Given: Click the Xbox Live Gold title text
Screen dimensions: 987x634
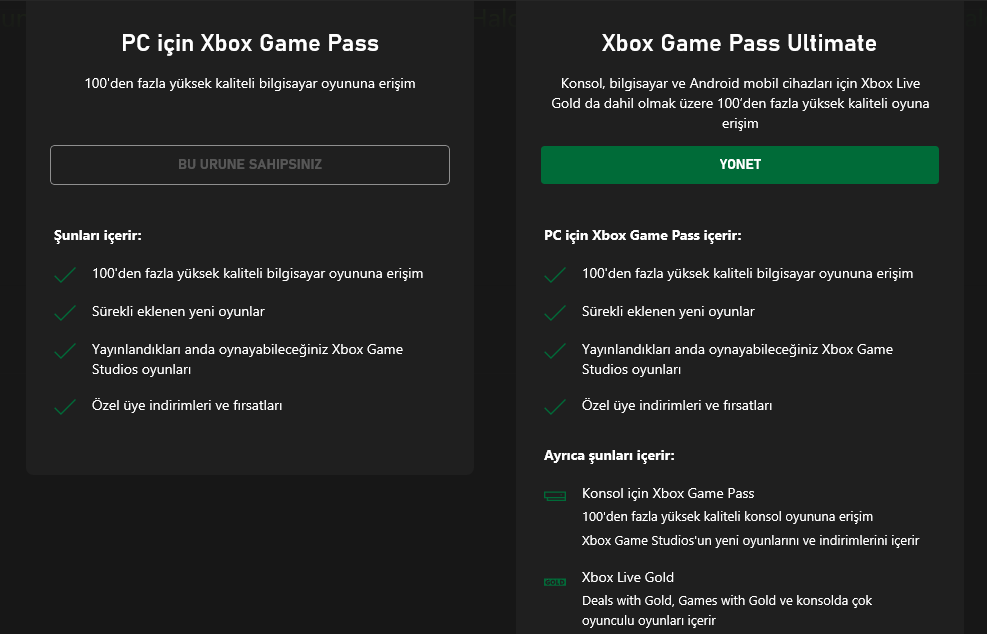Looking at the screenshot, I should click(x=628, y=577).
